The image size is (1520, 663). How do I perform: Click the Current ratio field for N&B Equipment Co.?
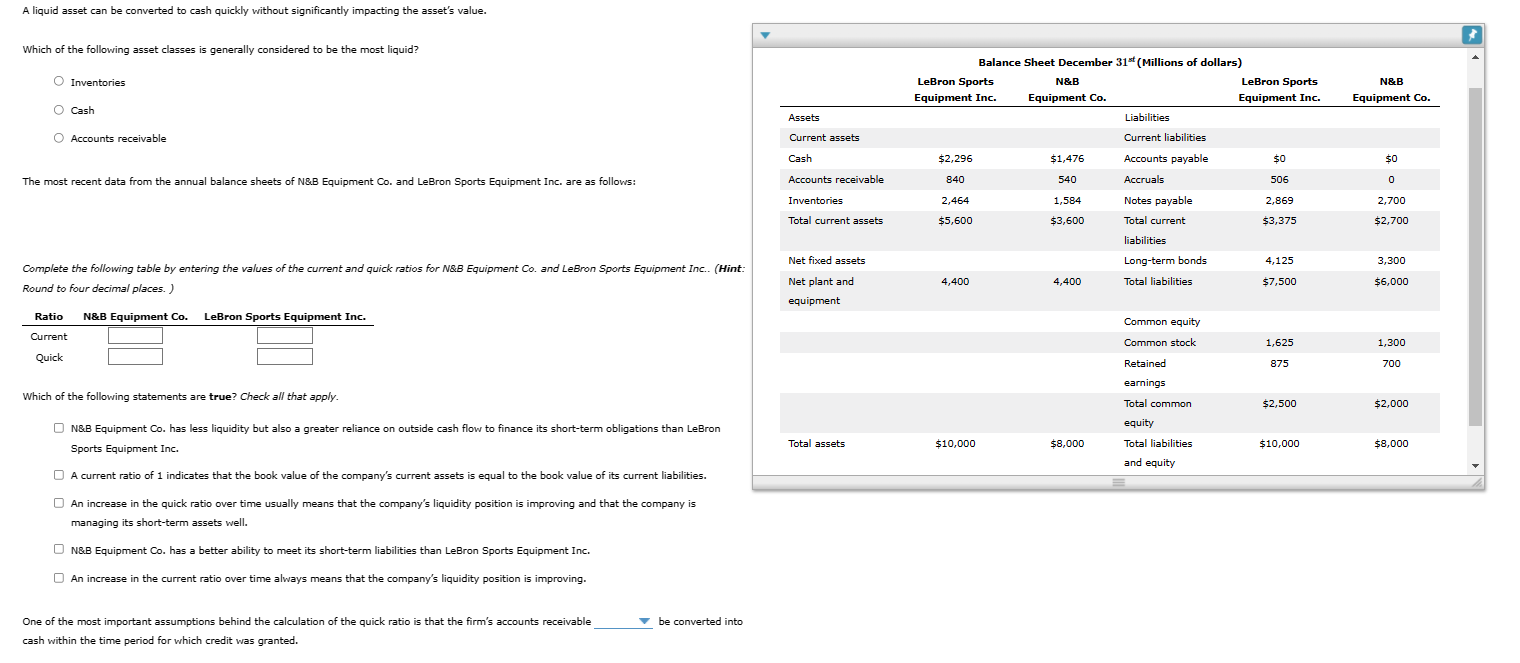point(135,336)
